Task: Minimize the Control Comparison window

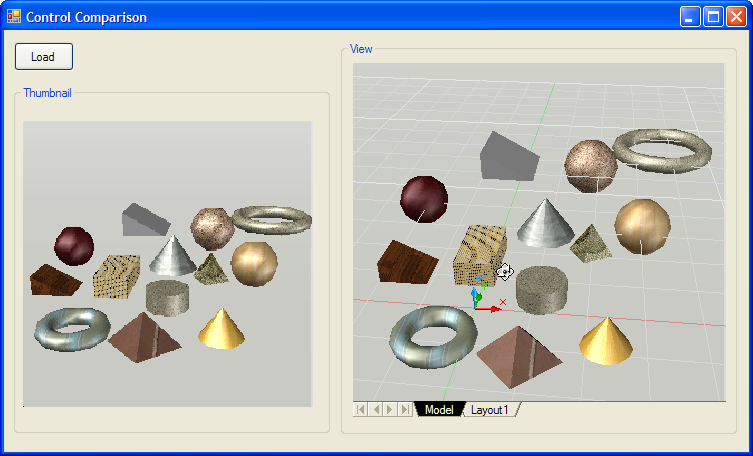Action: point(690,17)
